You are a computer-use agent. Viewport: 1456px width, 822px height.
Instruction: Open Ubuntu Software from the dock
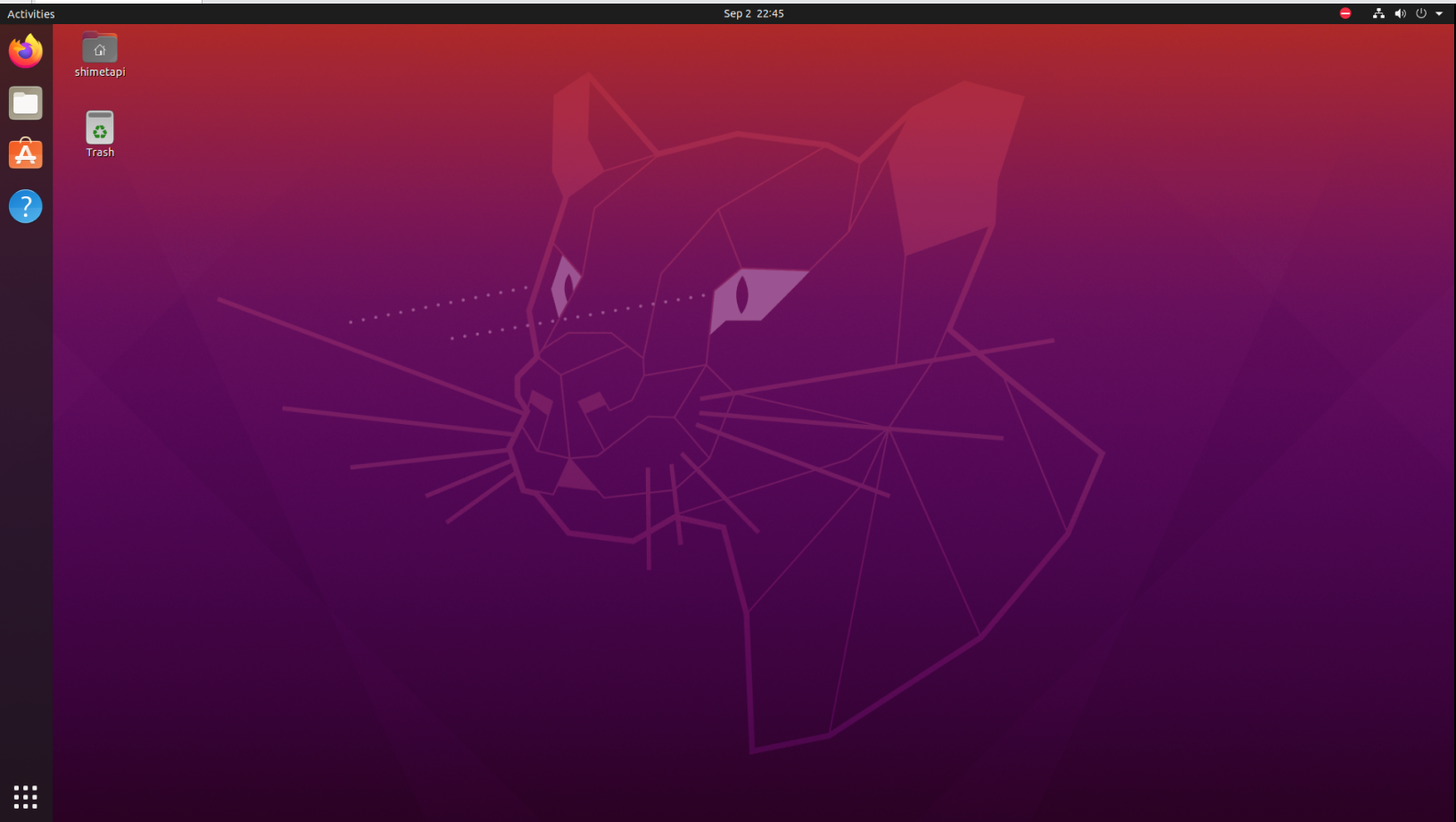pyautogui.click(x=26, y=154)
